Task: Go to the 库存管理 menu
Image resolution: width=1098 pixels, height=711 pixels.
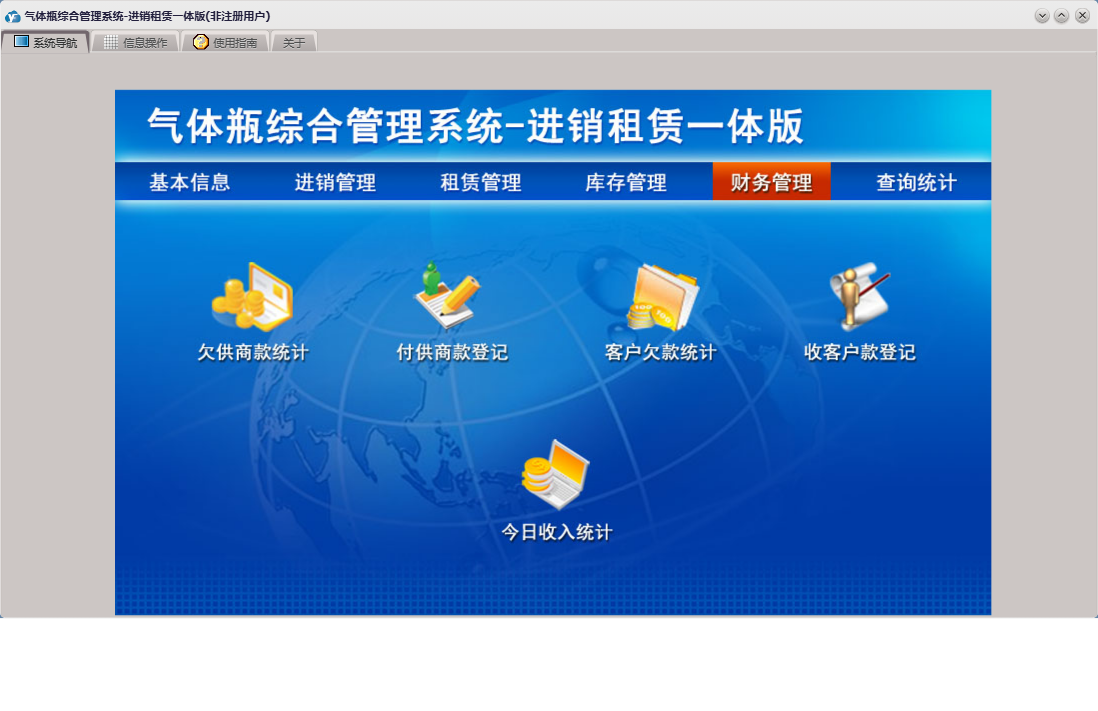Action: click(x=626, y=182)
